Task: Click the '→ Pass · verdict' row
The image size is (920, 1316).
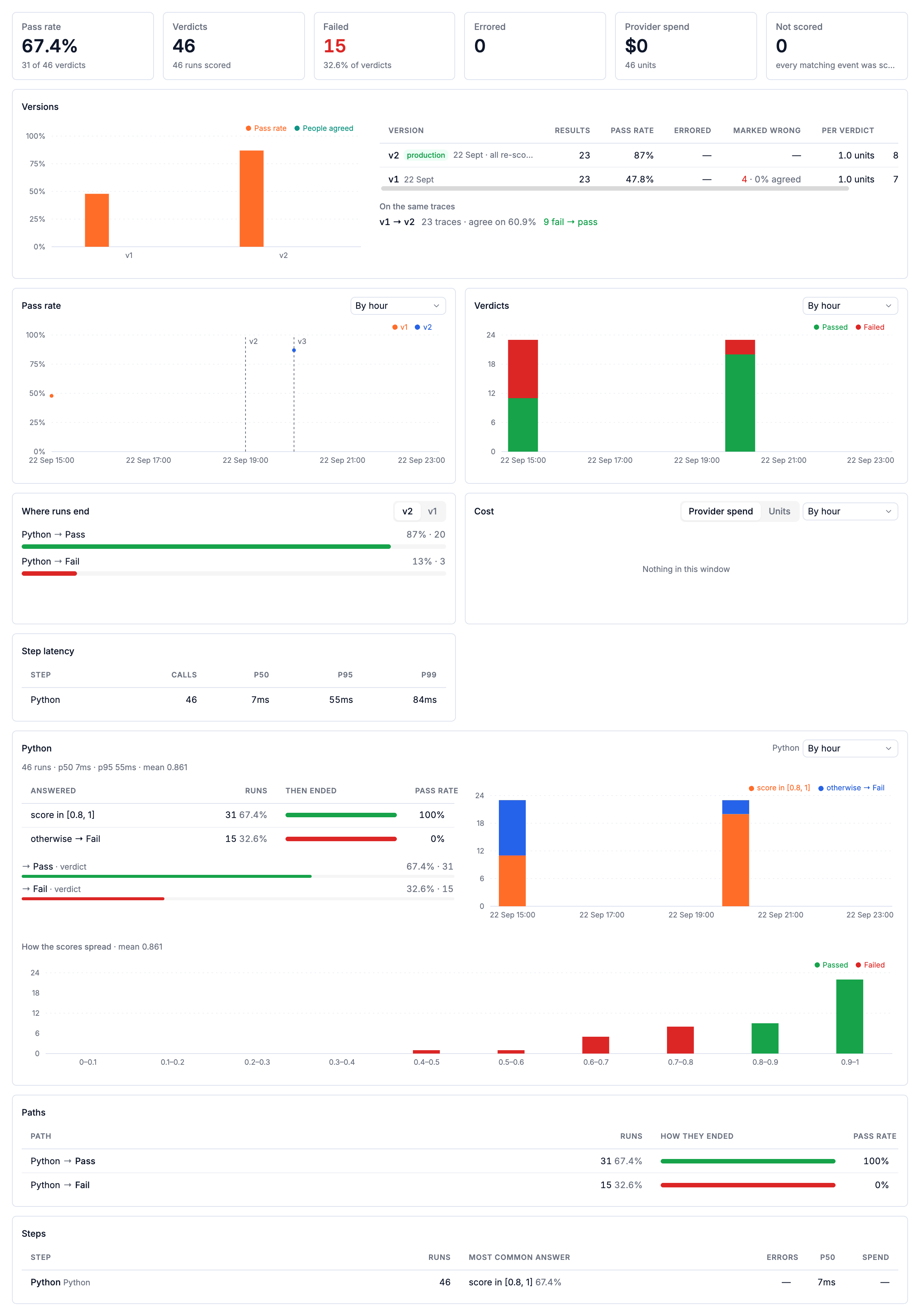Action: point(238,870)
